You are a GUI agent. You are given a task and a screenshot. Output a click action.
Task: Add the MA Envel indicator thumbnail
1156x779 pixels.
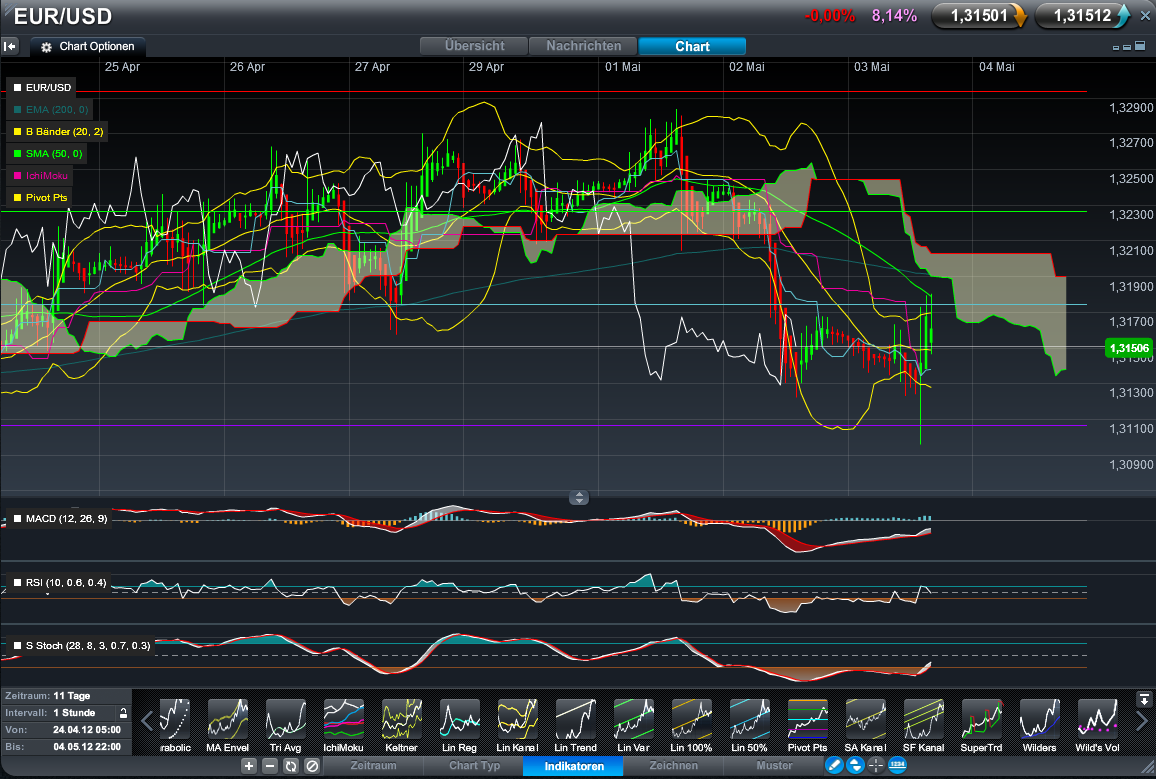(x=227, y=719)
